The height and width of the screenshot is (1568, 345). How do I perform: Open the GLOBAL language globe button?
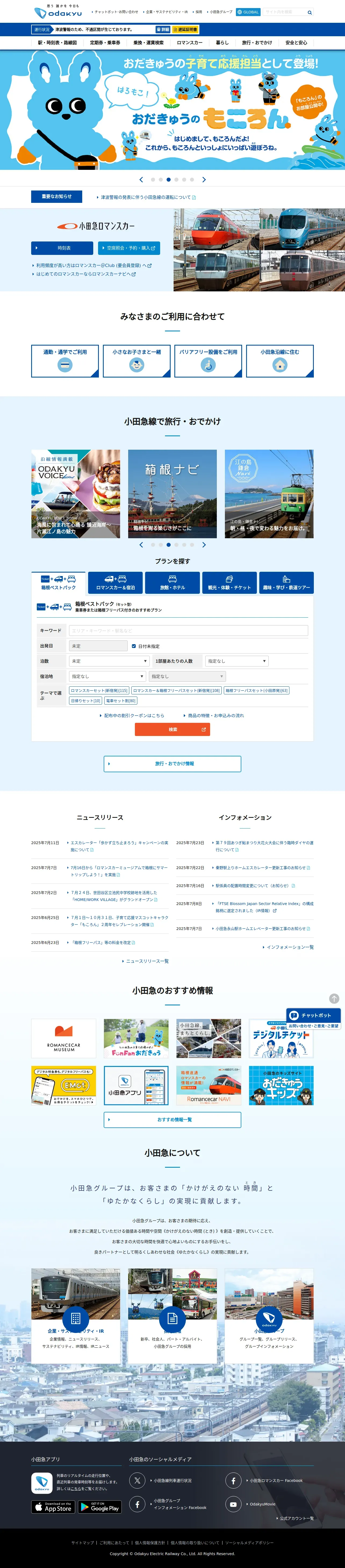[248, 12]
